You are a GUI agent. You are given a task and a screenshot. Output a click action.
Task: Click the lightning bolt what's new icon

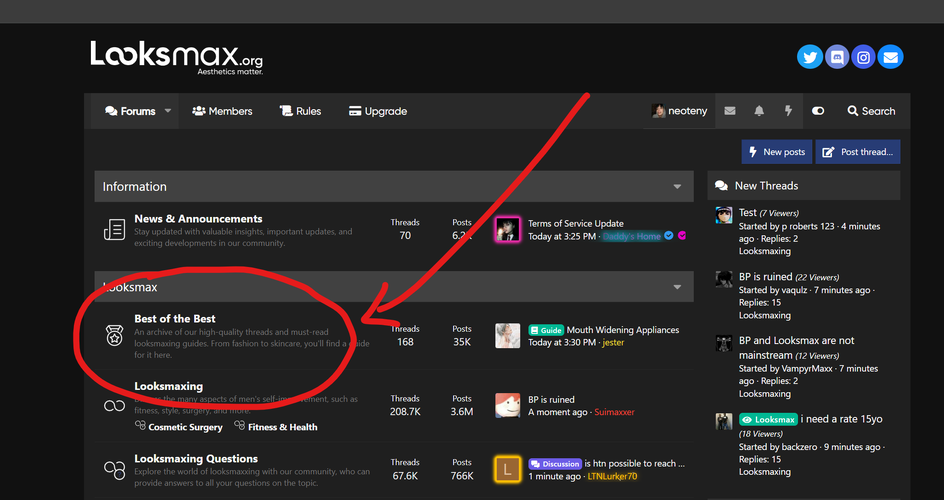(x=788, y=111)
